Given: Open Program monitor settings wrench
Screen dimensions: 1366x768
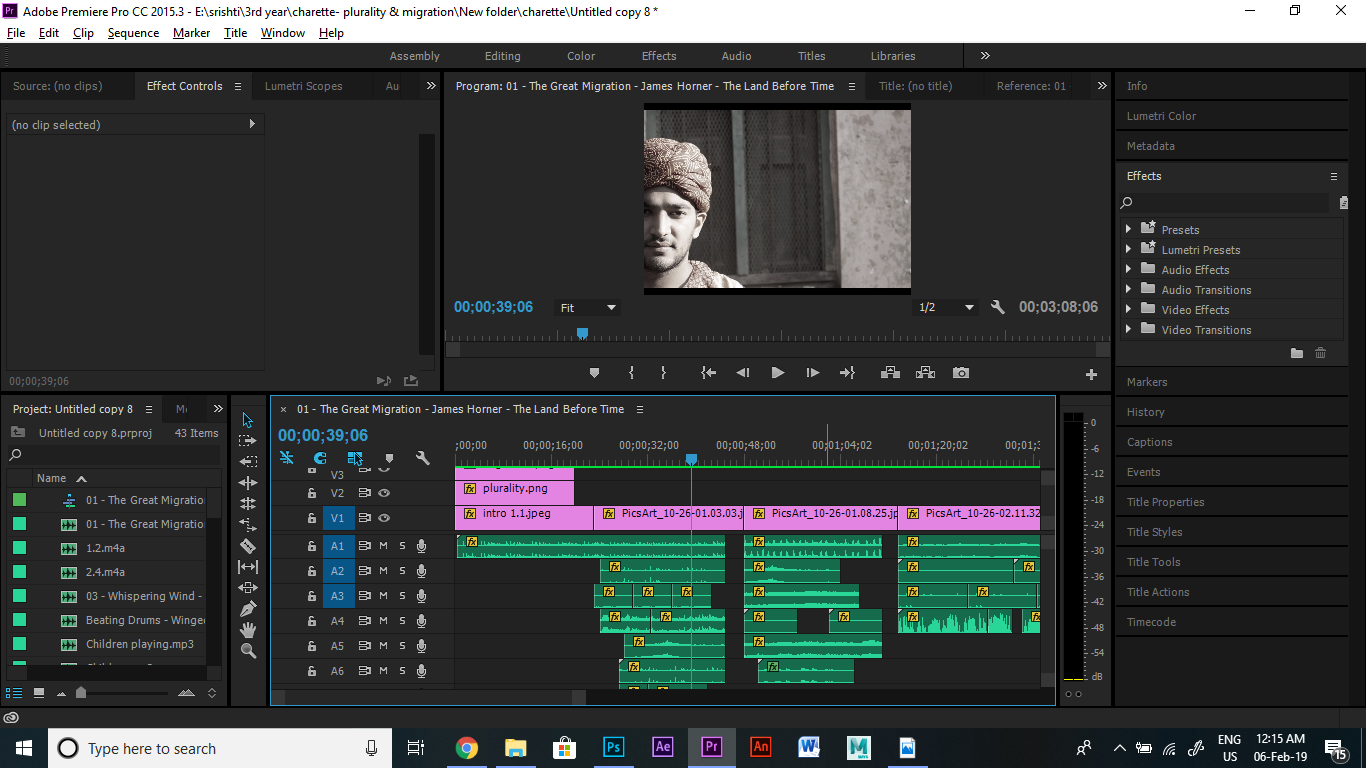Looking at the screenshot, I should 997,307.
